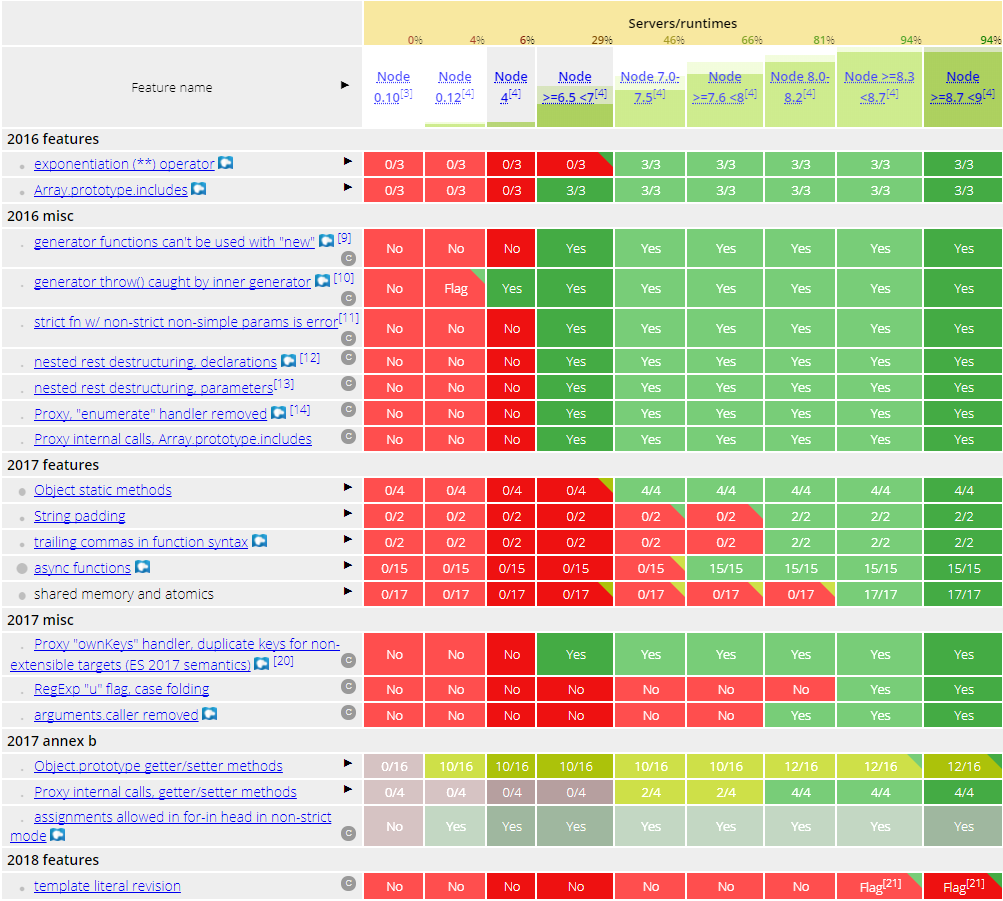
Task: Open Node >=7.6 <8 column header
Action: (x=725, y=87)
